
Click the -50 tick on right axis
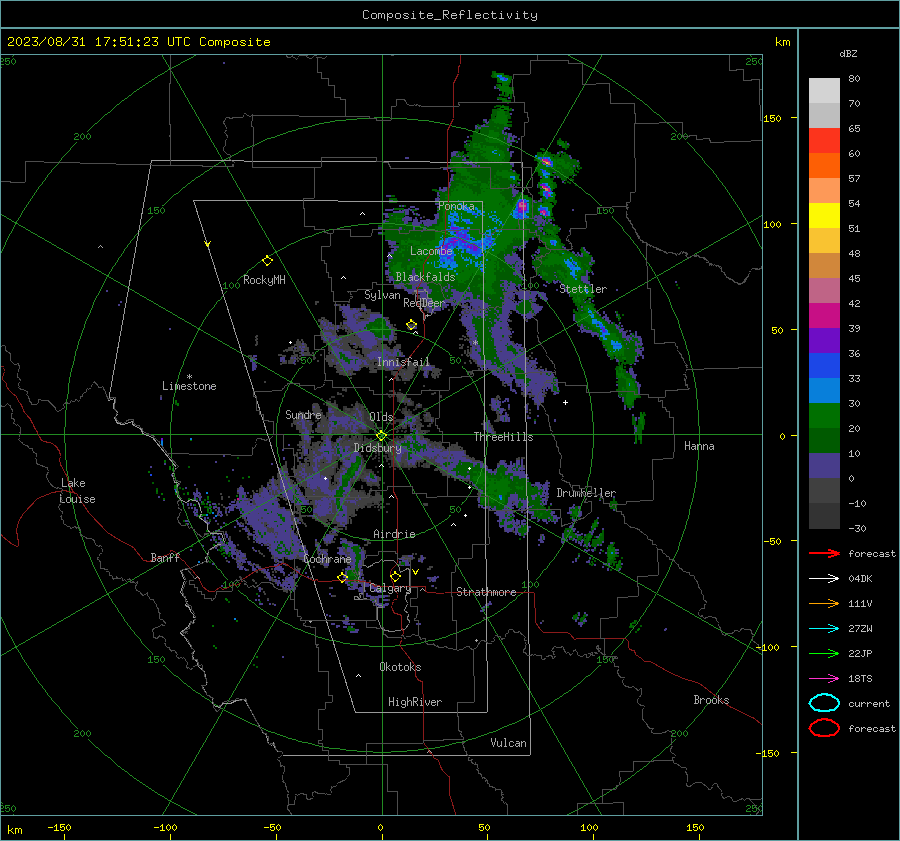pyautogui.click(x=773, y=541)
